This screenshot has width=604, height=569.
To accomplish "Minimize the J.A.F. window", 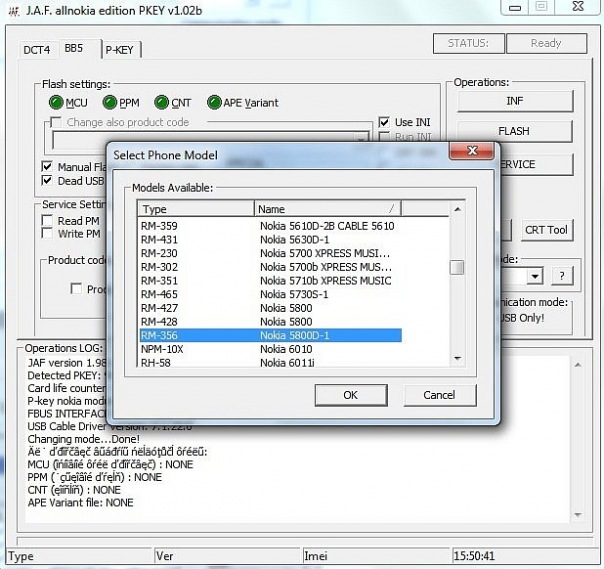I will pyautogui.click(x=515, y=7).
